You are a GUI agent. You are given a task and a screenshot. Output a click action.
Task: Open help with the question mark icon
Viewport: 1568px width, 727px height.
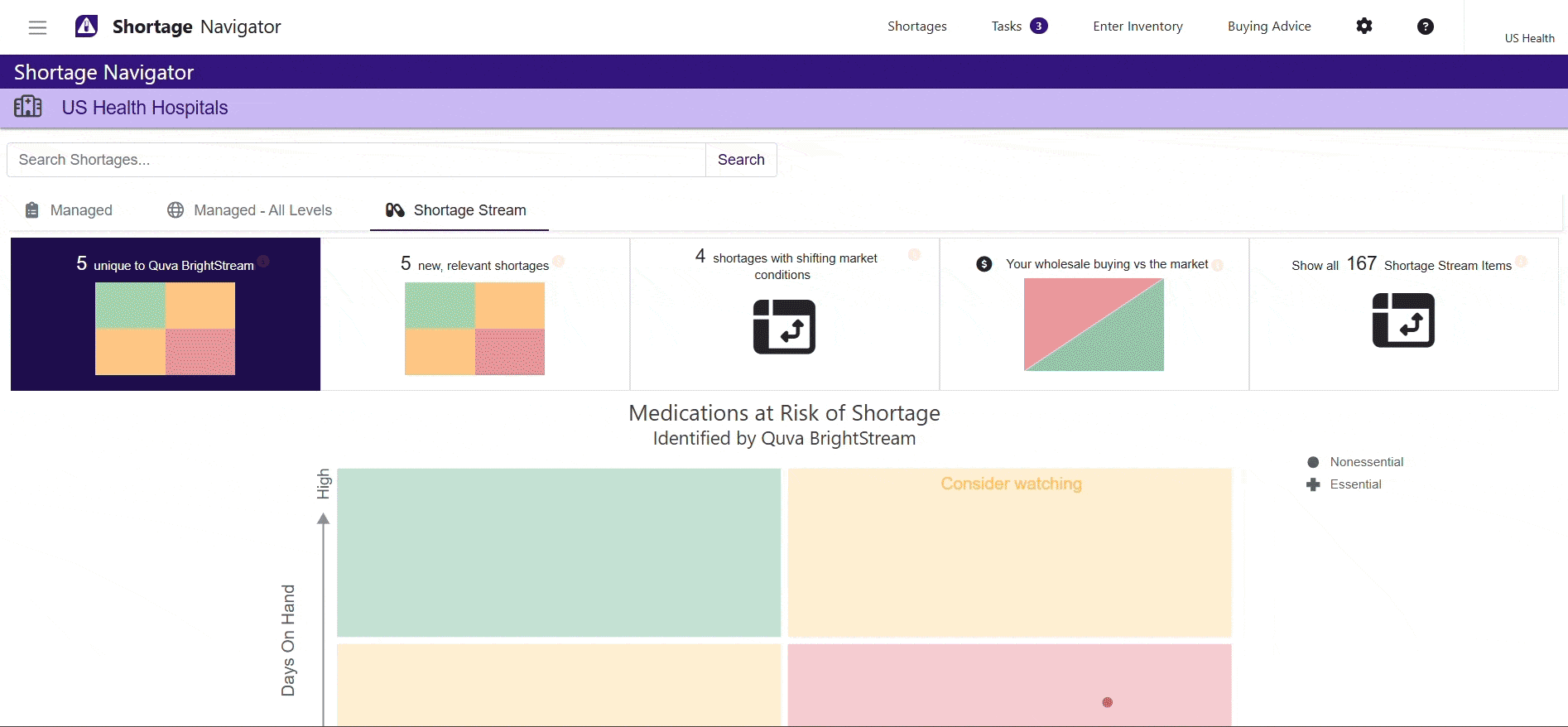pyautogui.click(x=1425, y=26)
